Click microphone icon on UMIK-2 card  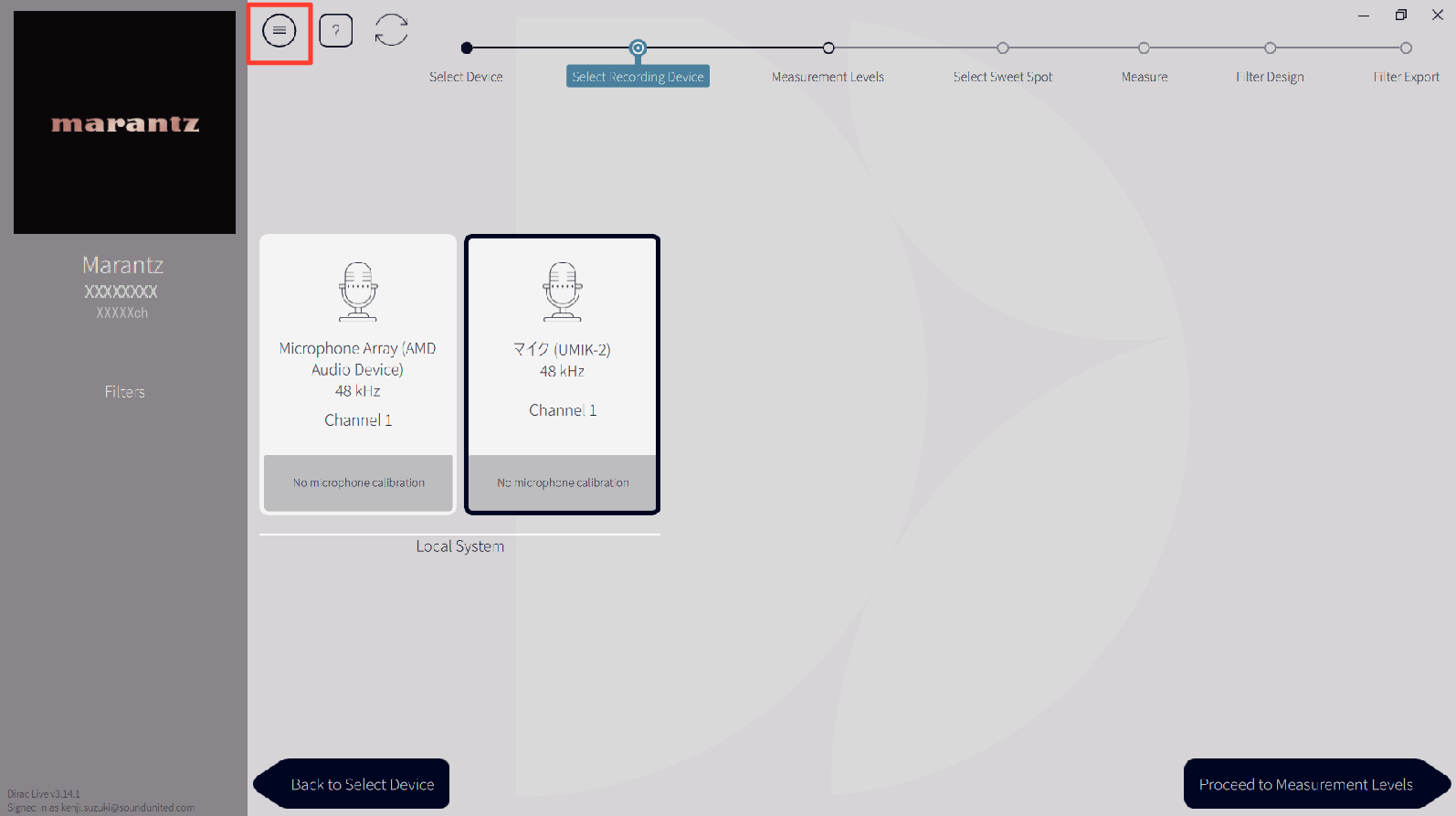[563, 291]
